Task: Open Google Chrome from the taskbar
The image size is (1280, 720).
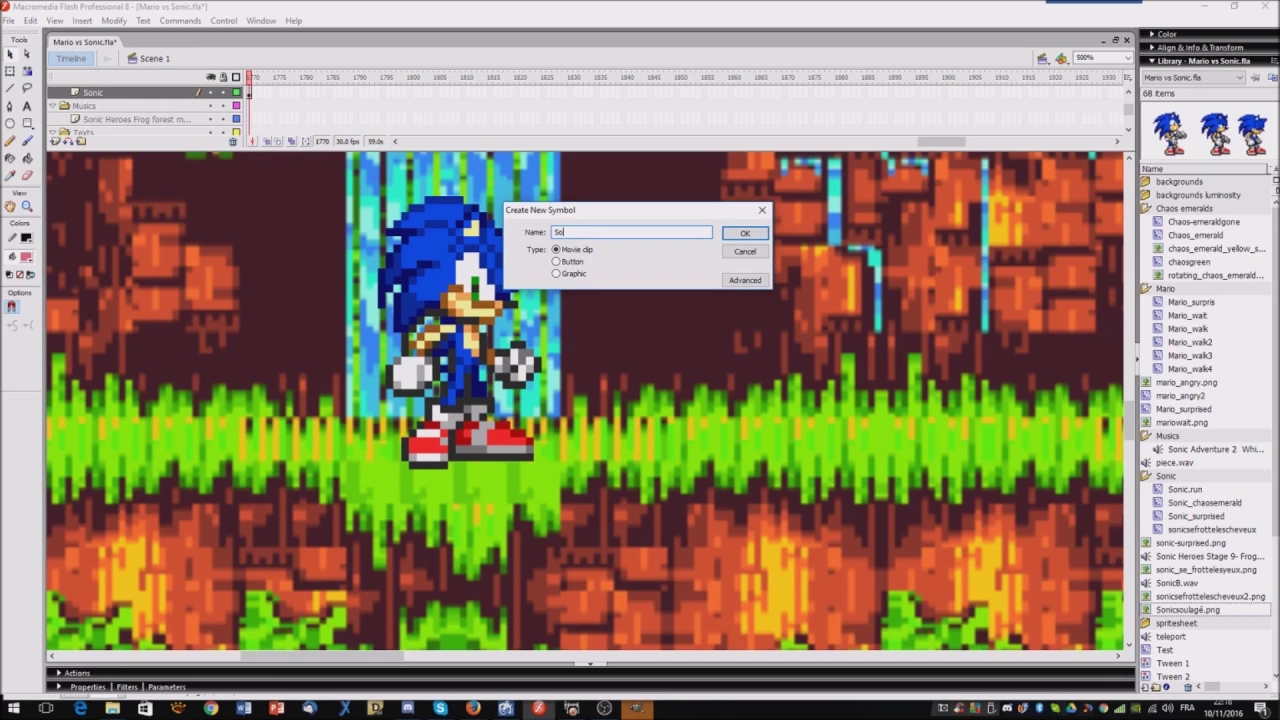Action: tap(210, 708)
